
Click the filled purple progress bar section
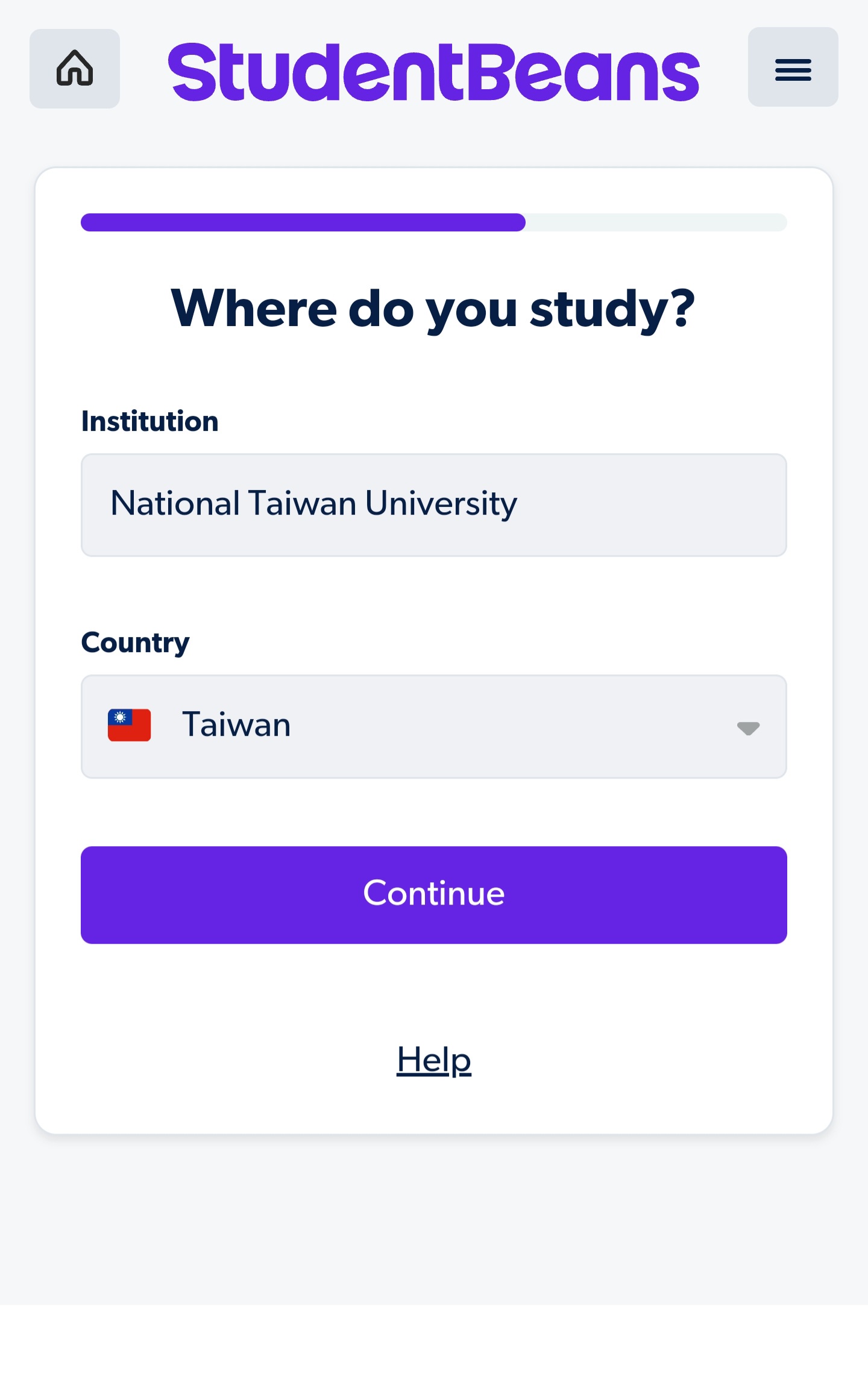[303, 222]
